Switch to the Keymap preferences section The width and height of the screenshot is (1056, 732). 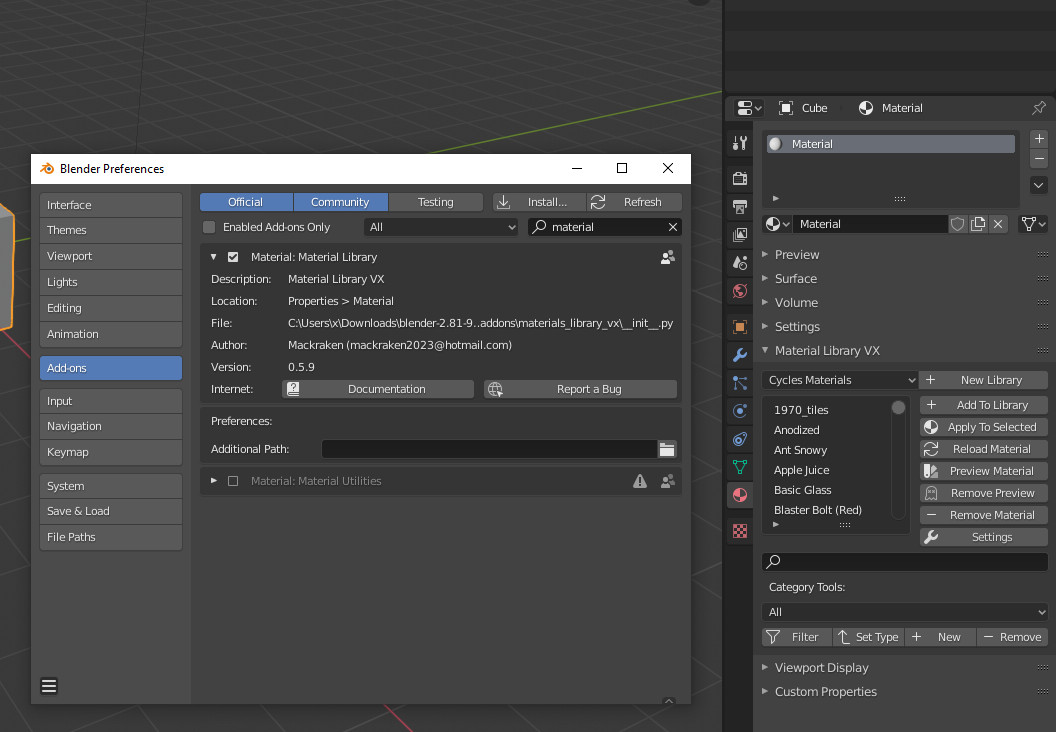click(x=110, y=452)
